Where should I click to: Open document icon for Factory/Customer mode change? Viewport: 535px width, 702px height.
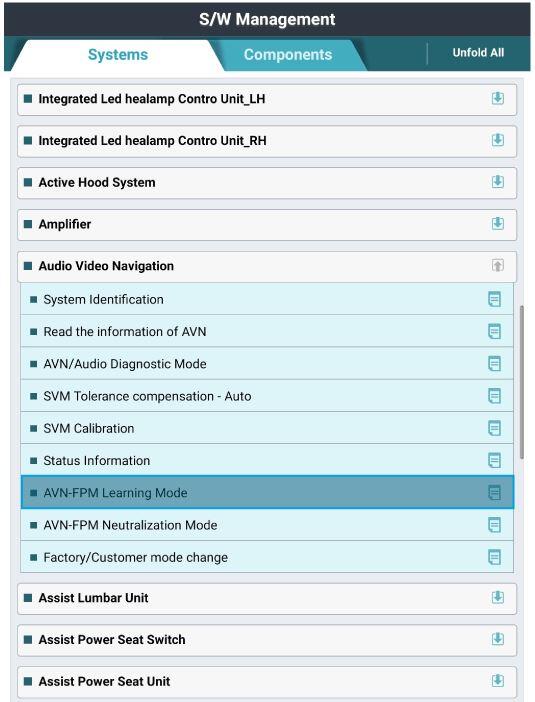point(494,557)
